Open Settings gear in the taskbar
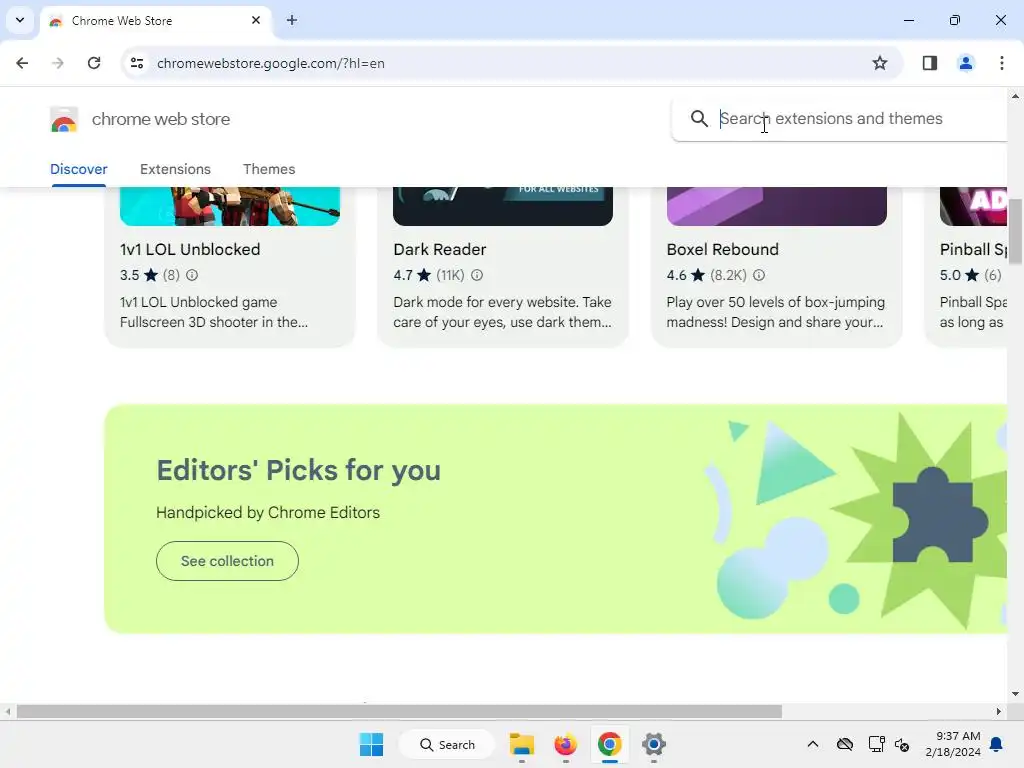 [x=653, y=744]
